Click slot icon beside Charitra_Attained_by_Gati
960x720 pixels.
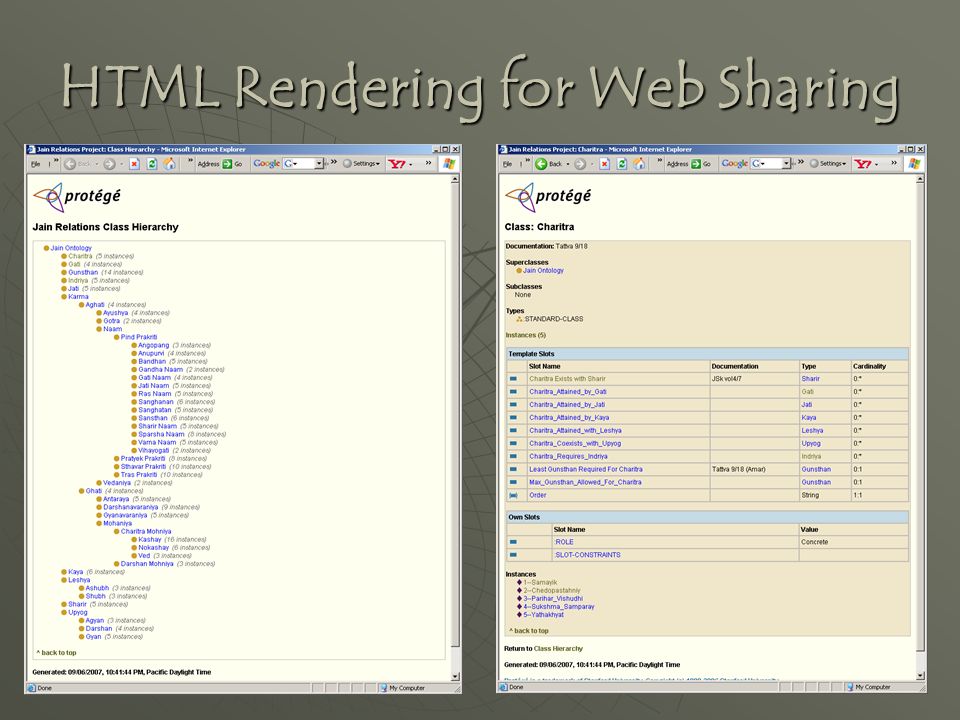tap(514, 392)
